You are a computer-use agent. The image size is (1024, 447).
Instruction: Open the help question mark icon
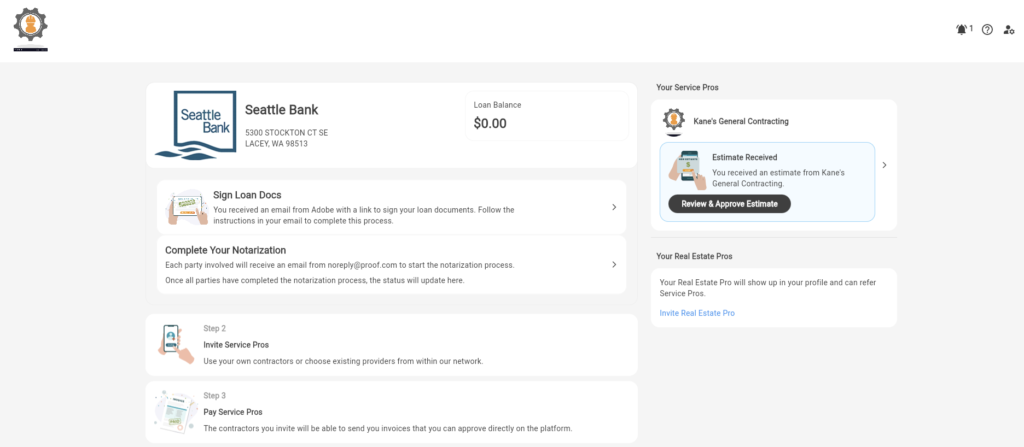coord(987,30)
